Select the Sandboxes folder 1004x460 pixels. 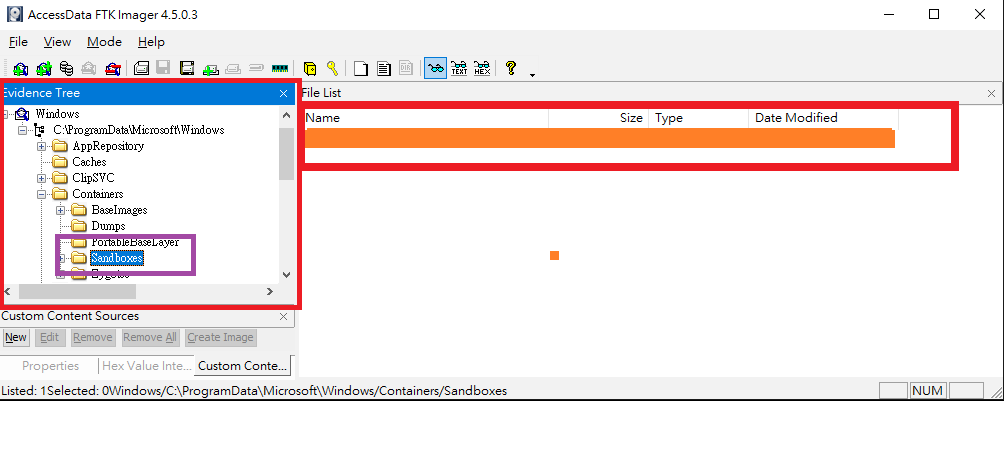click(x=117, y=258)
